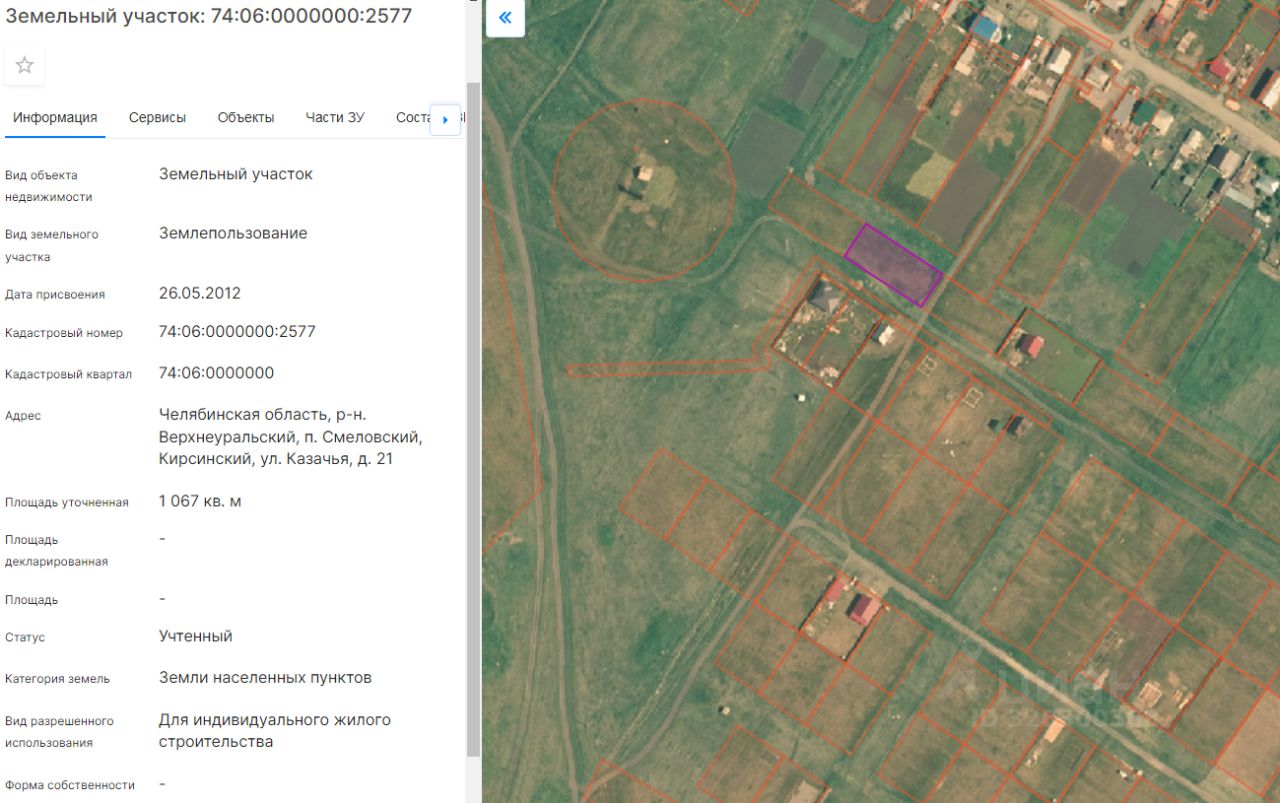Click the Землепользование parcel type value
This screenshot has height=803, width=1280.
click(x=233, y=233)
